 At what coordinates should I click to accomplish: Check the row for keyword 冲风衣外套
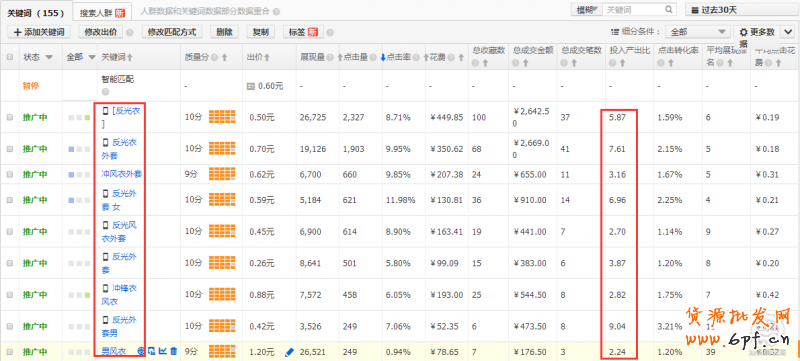pyautogui.click(x=10, y=174)
